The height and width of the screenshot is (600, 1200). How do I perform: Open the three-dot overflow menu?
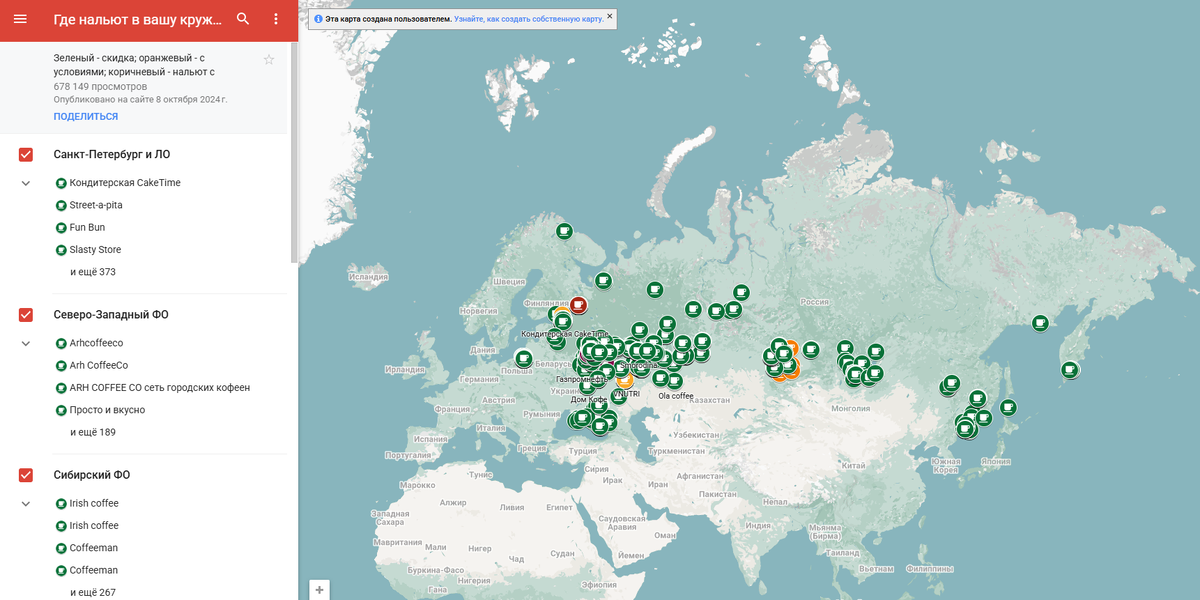[x=275, y=18]
